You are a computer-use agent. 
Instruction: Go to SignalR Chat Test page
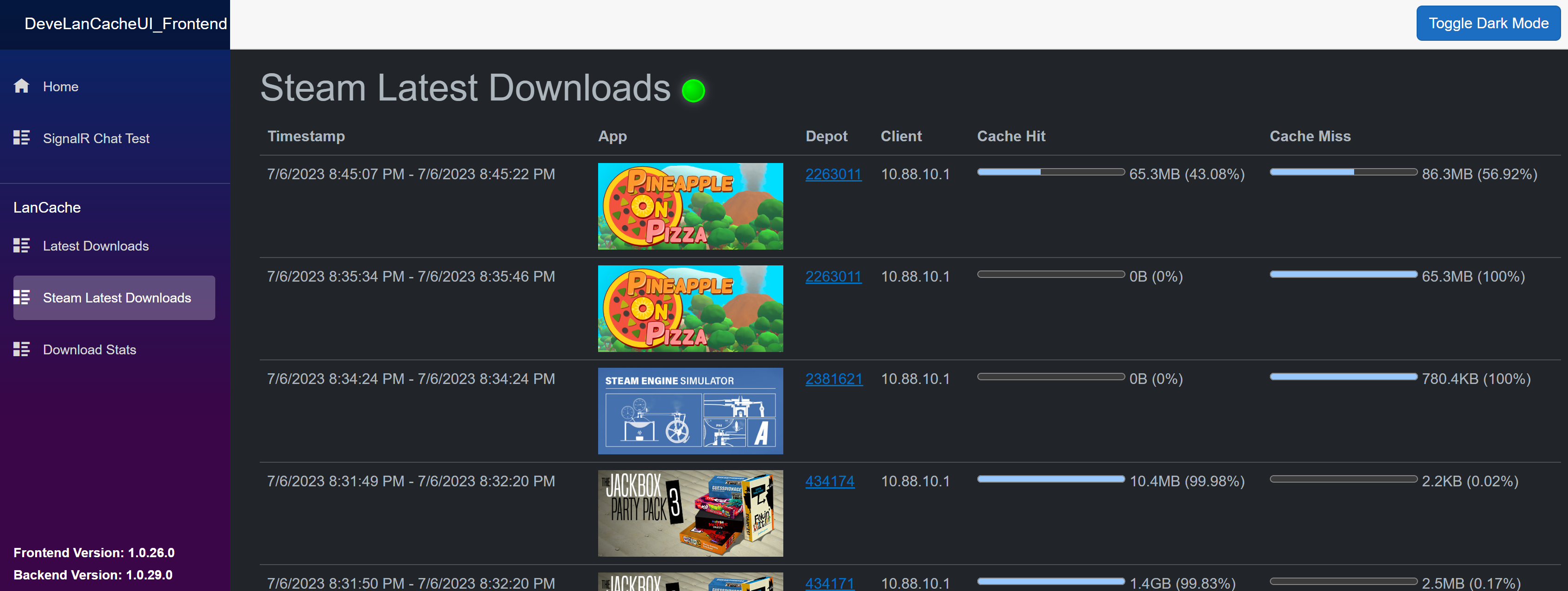point(95,138)
